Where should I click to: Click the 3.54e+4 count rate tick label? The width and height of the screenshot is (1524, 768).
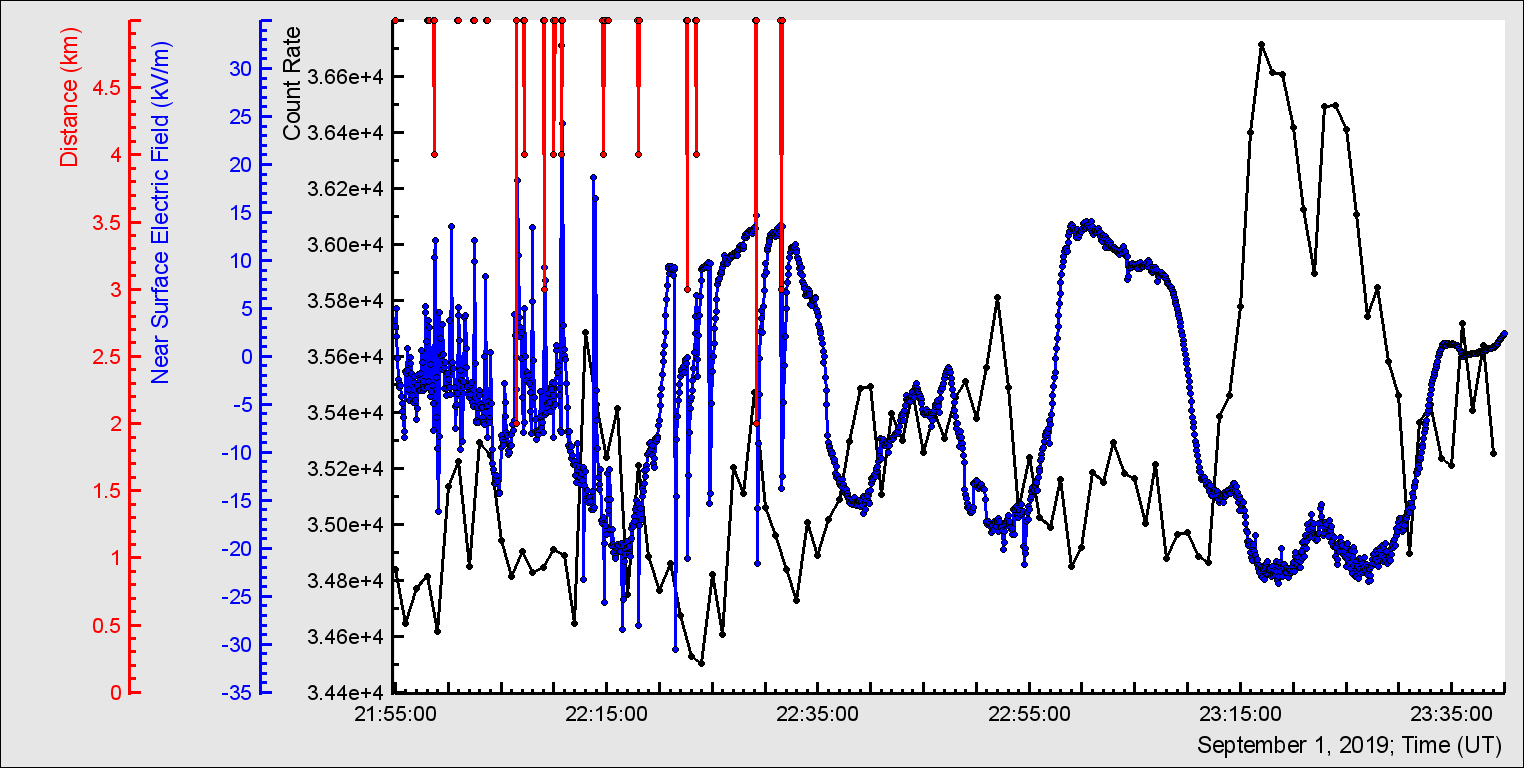tap(344, 413)
